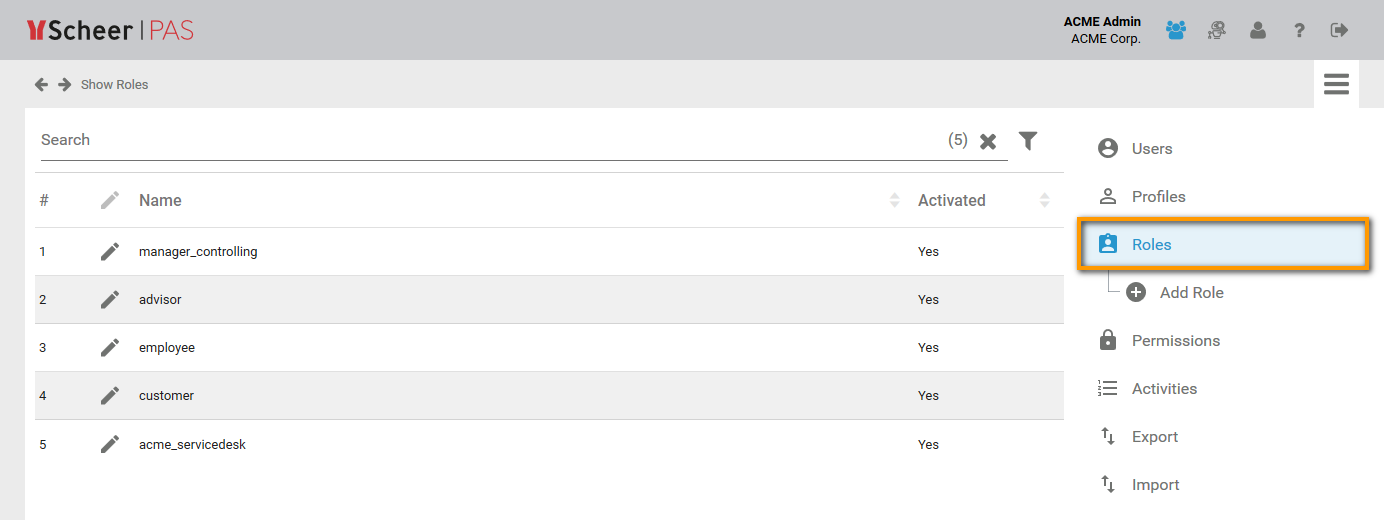The image size is (1384, 520).
Task: Click the edit pencil beside employee
Action: click(x=110, y=348)
